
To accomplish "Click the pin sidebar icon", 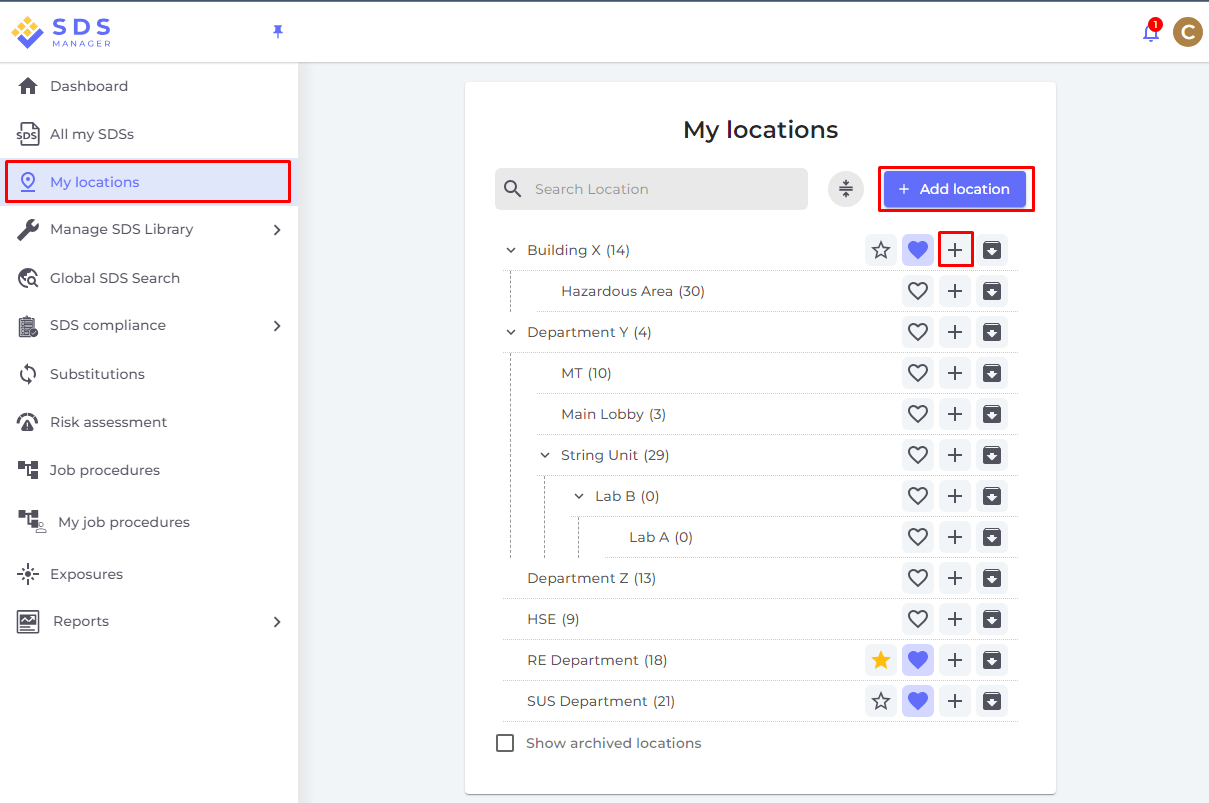I will tap(278, 32).
